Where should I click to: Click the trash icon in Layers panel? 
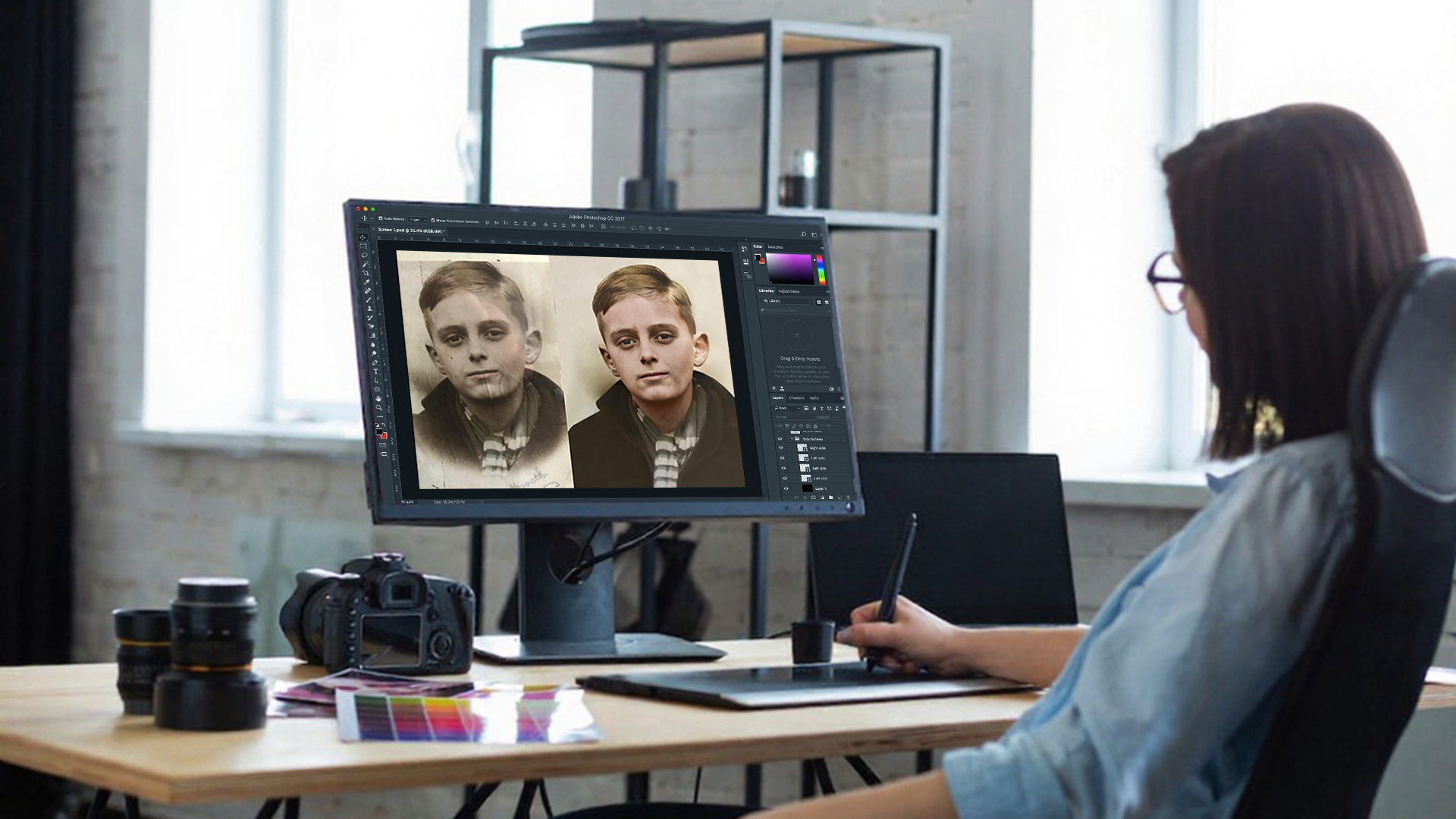(848, 497)
